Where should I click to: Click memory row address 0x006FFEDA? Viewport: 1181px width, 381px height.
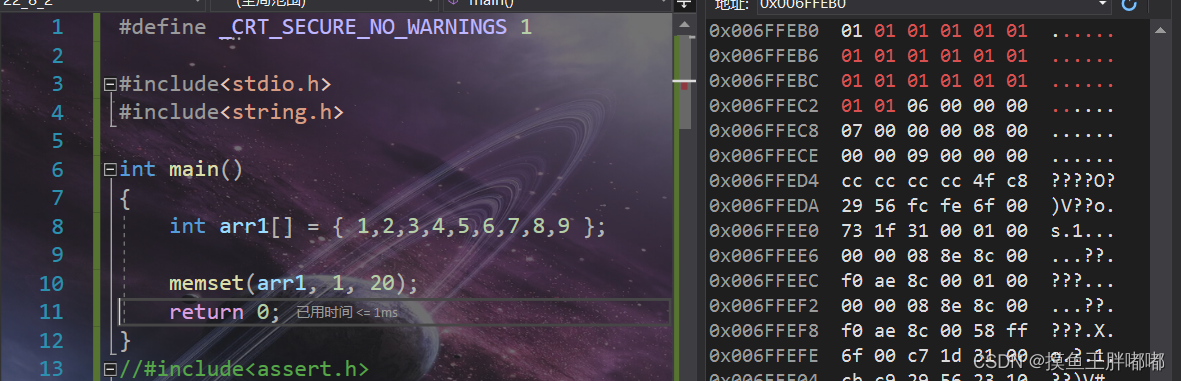point(764,206)
